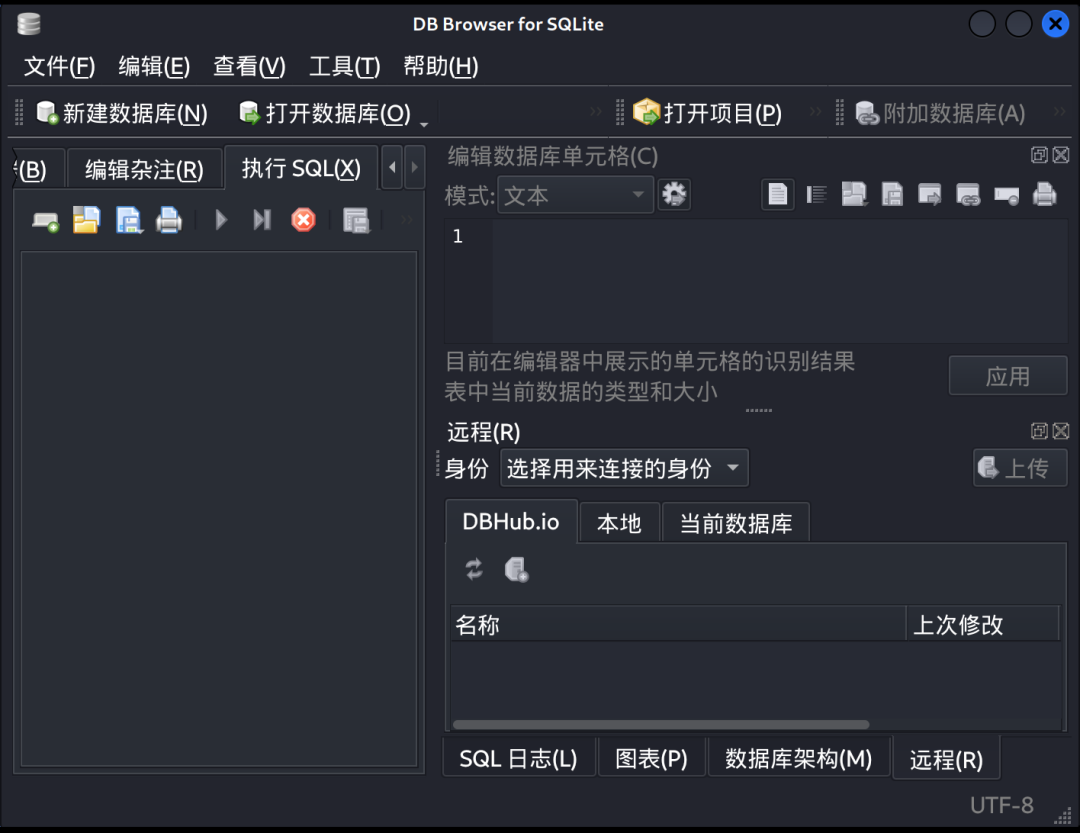Click the open link icon in cell editor
1080x833 pixels.
pyautogui.click(x=968, y=195)
